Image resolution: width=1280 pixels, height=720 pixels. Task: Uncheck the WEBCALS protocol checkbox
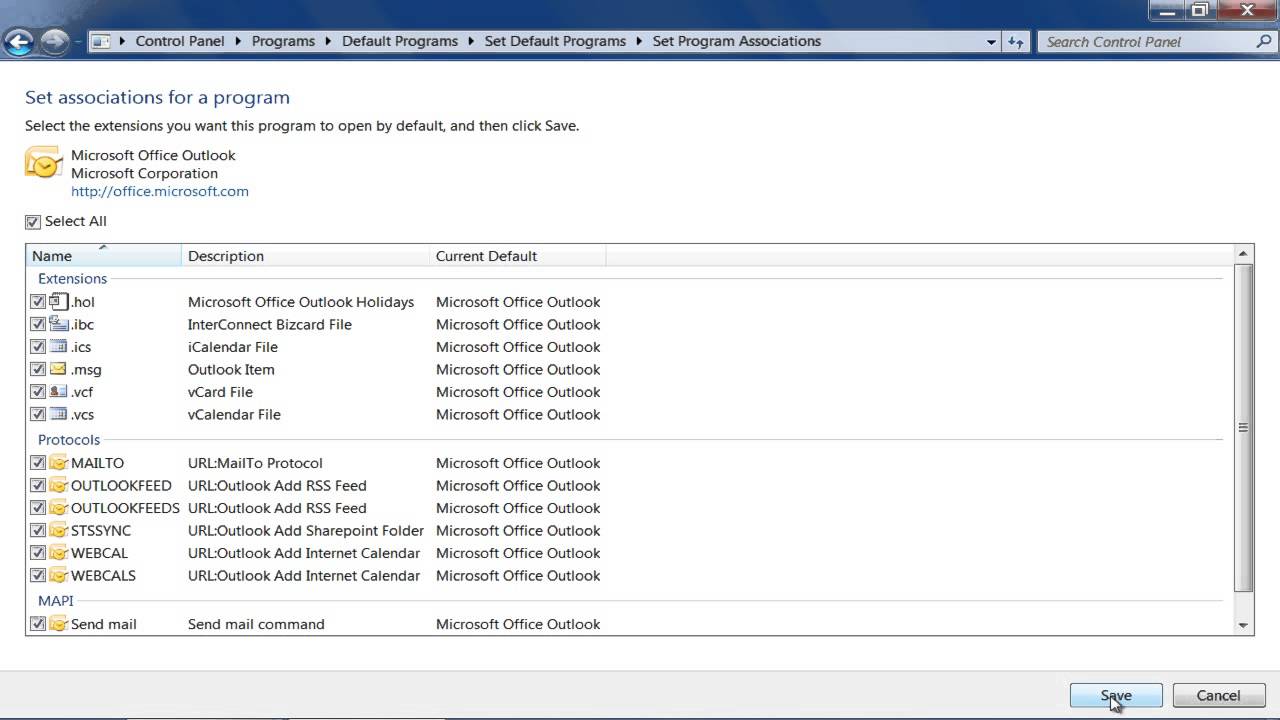[x=37, y=576]
